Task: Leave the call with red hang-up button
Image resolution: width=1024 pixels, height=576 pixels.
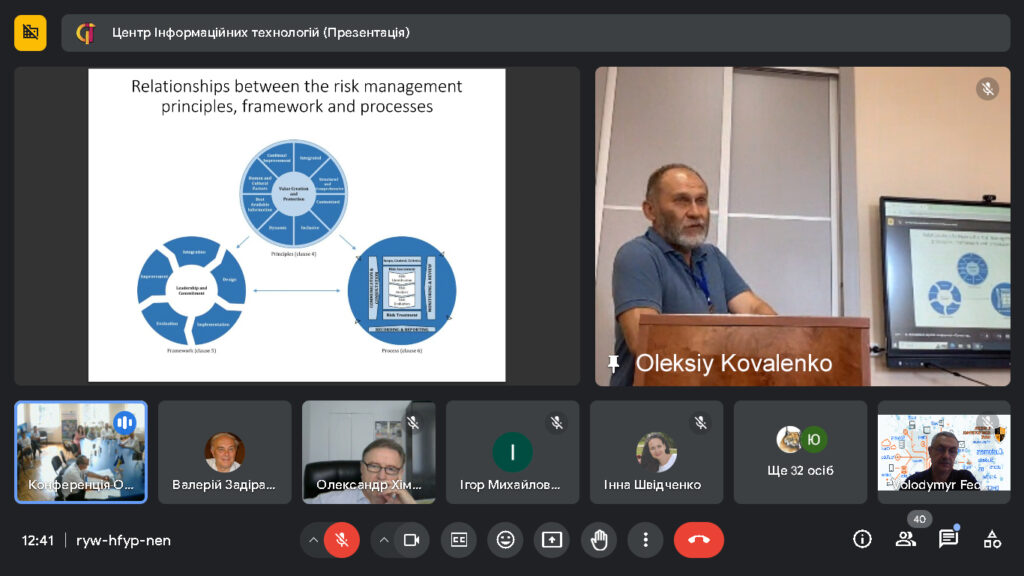Action: tap(698, 540)
